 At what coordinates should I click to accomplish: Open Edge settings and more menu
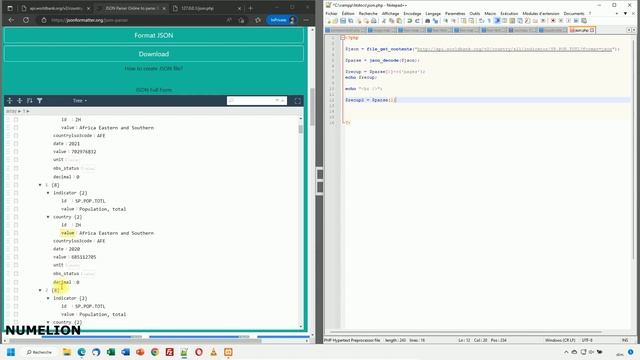[306, 20]
